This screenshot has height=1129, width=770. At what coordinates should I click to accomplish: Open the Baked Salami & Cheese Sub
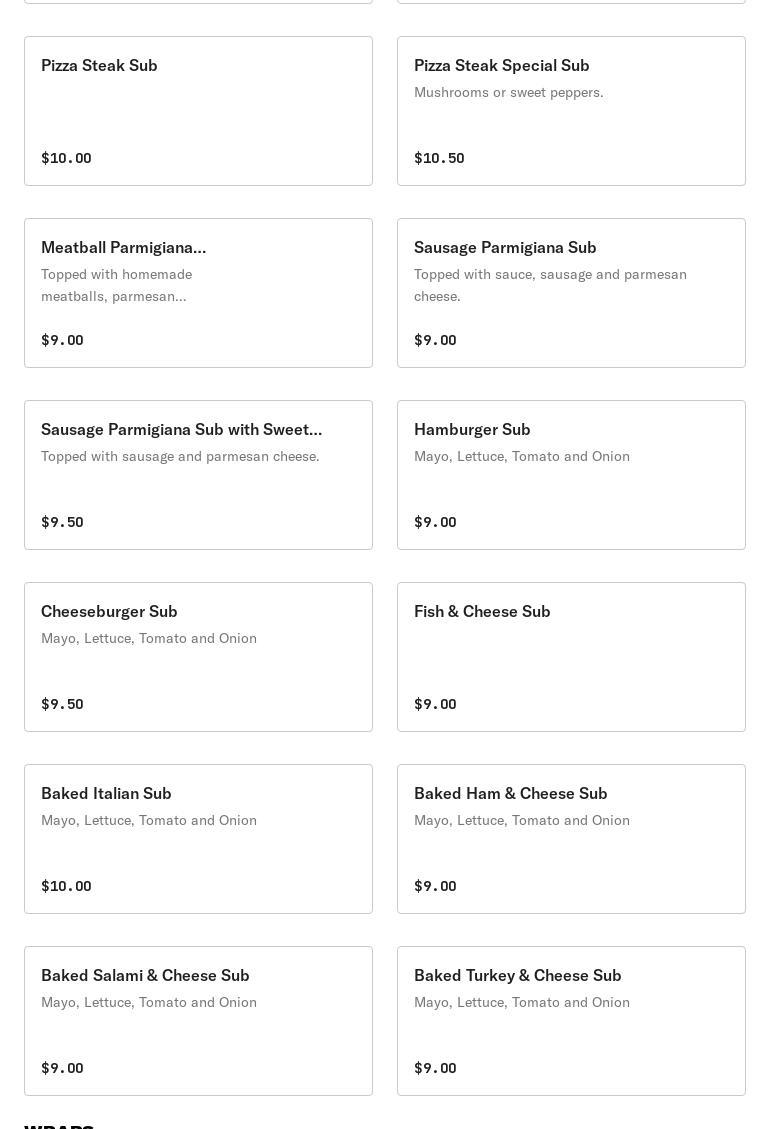pyautogui.click(x=198, y=1021)
